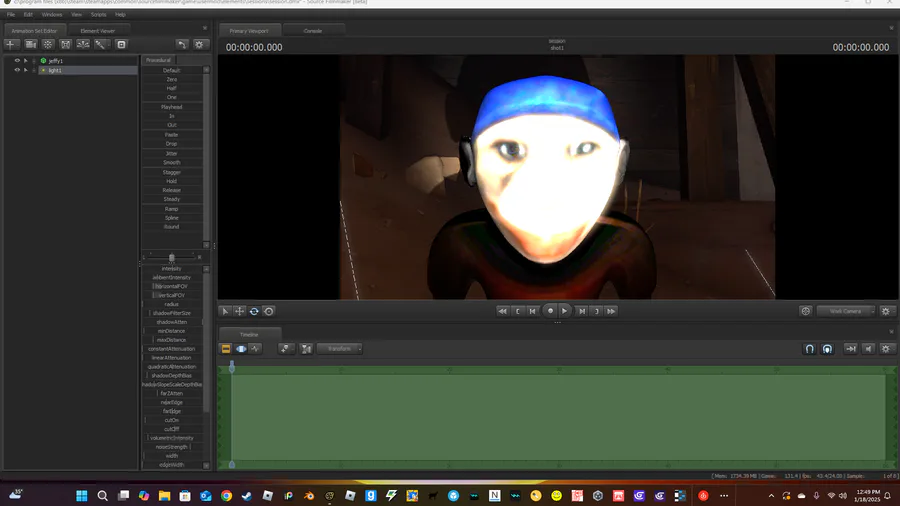Switch to the Graph Editor timeline mode
900x506 pixels.
click(x=255, y=349)
